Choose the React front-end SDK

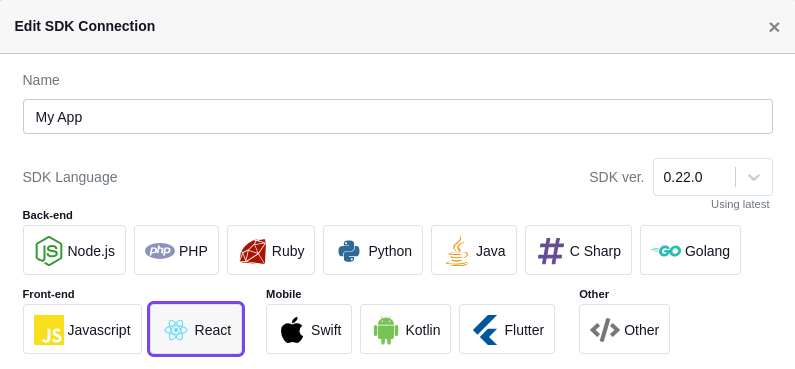pyautogui.click(x=196, y=329)
